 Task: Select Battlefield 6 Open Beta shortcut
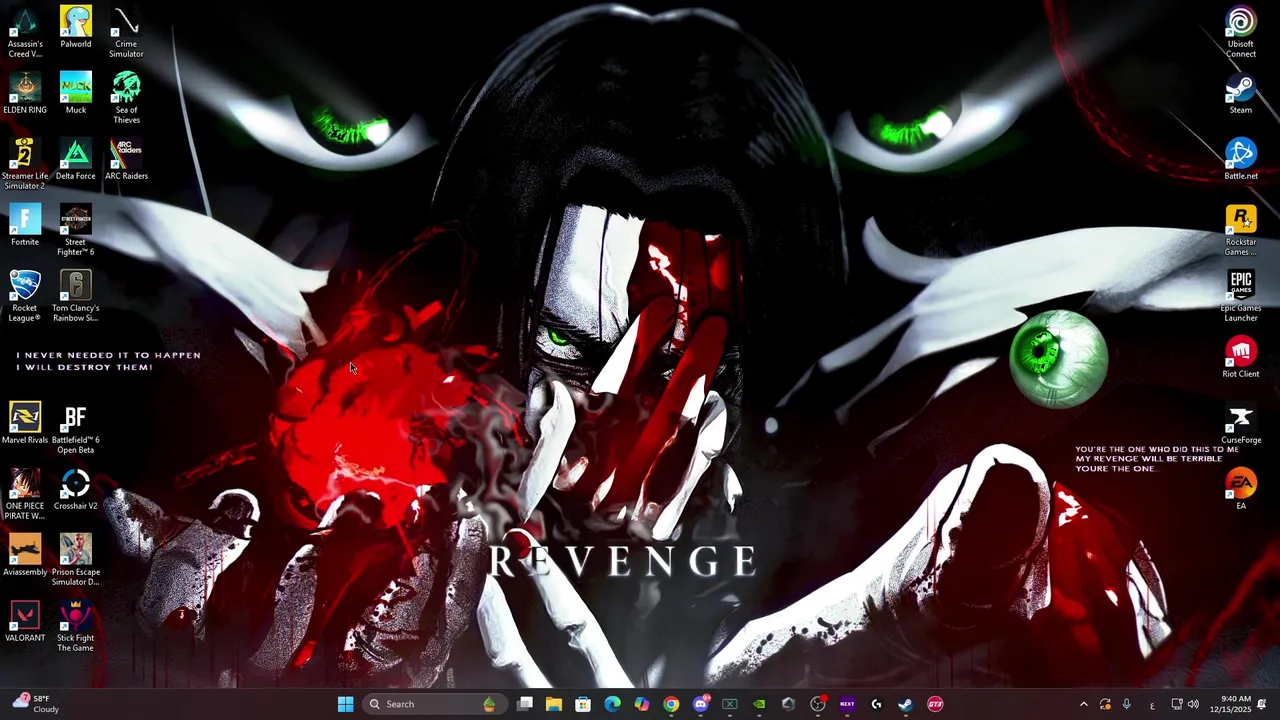(x=76, y=428)
